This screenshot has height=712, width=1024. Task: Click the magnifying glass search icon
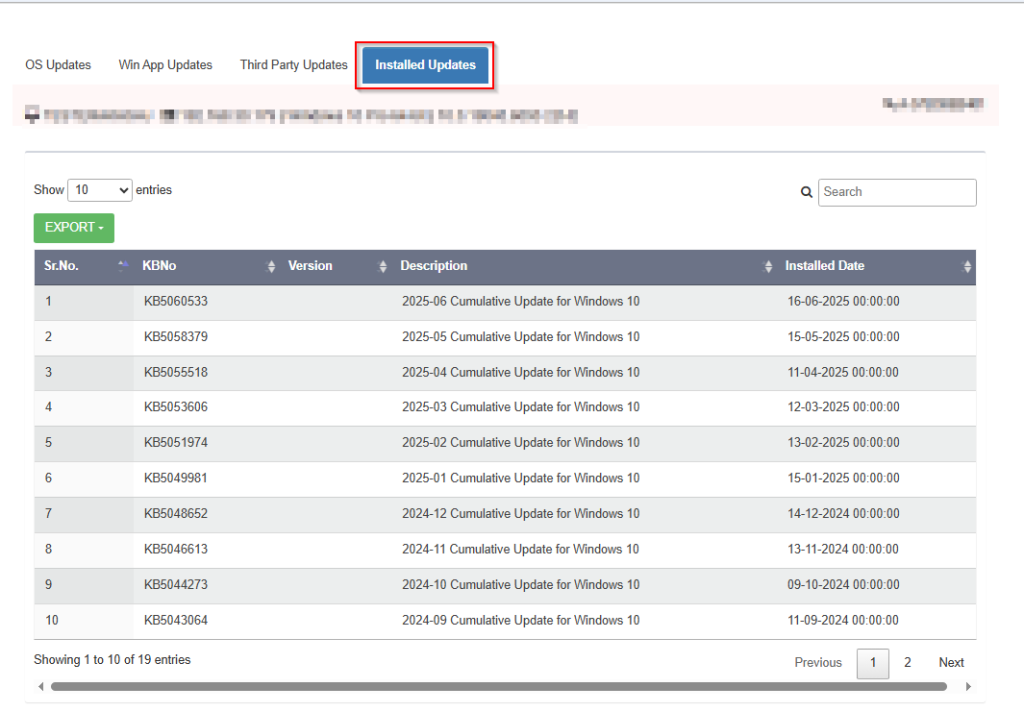click(x=807, y=192)
